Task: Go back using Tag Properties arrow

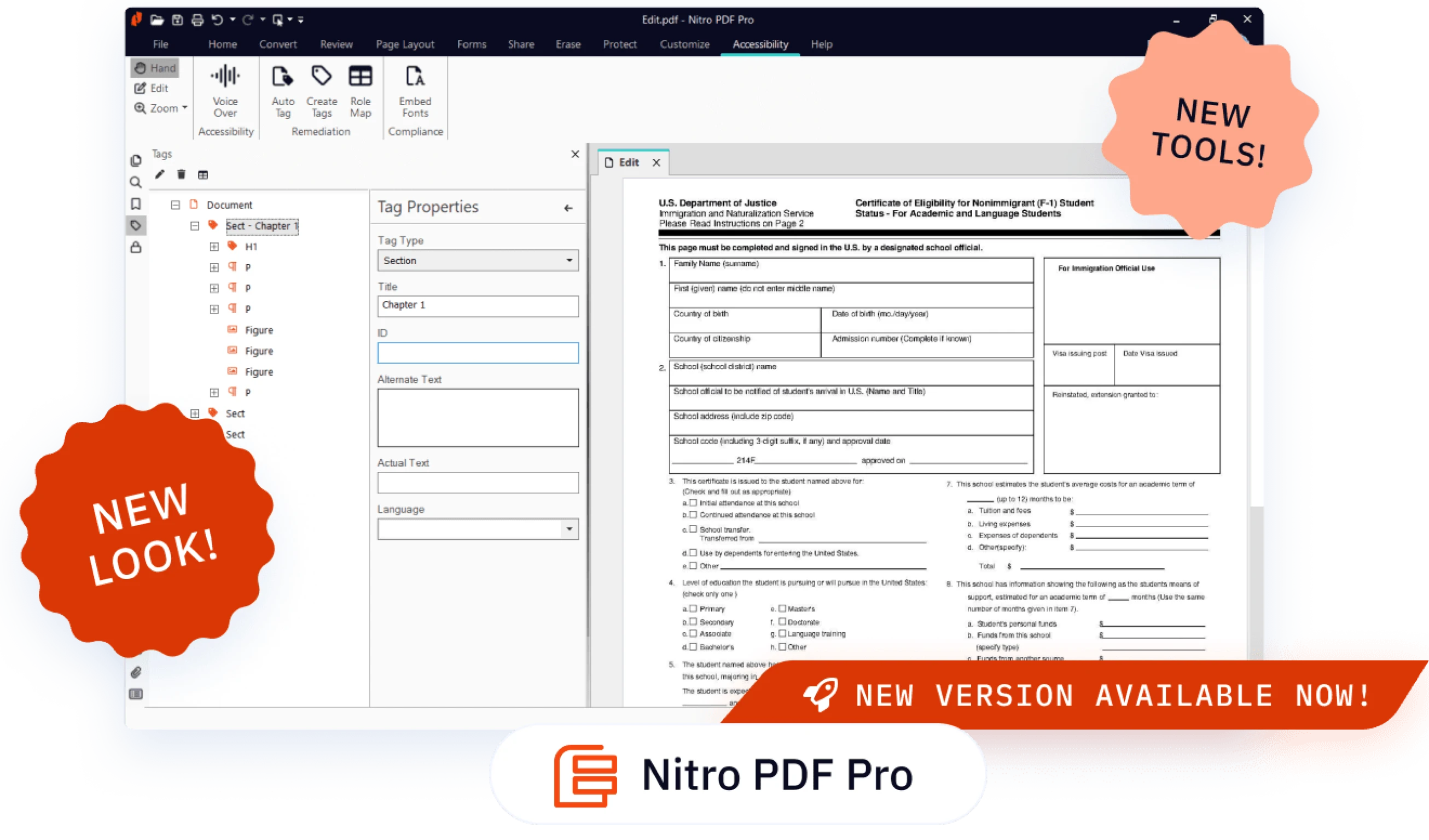Action: pos(568,208)
